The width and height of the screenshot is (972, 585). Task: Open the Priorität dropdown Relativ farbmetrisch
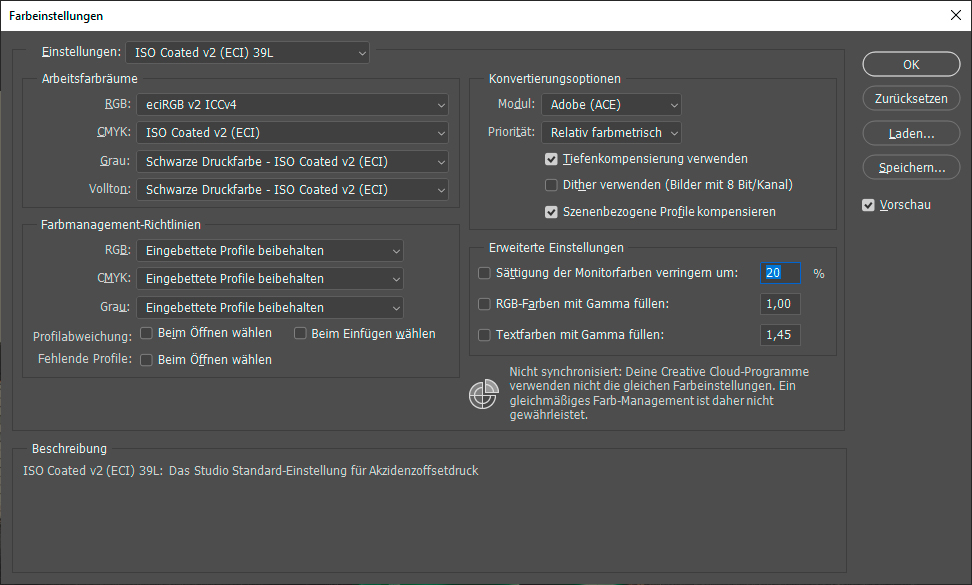[x=613, y=131]
